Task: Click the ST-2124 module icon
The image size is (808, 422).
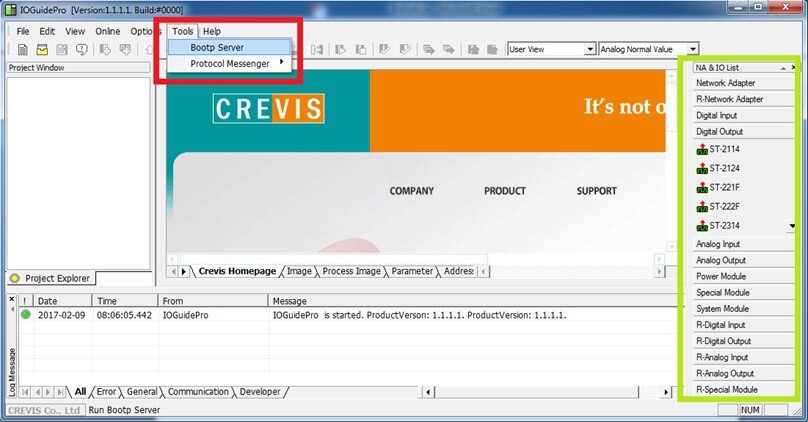Action: coord(702,169)
